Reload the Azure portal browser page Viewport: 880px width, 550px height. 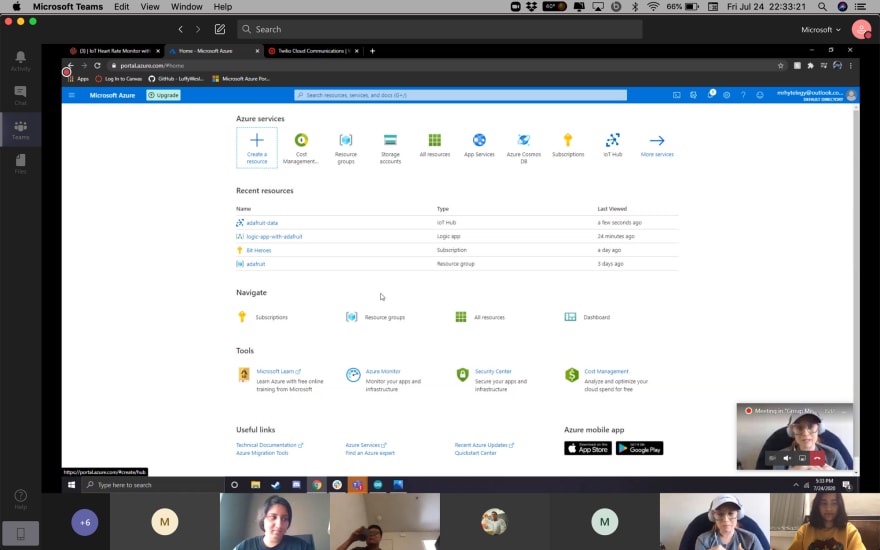97,66
